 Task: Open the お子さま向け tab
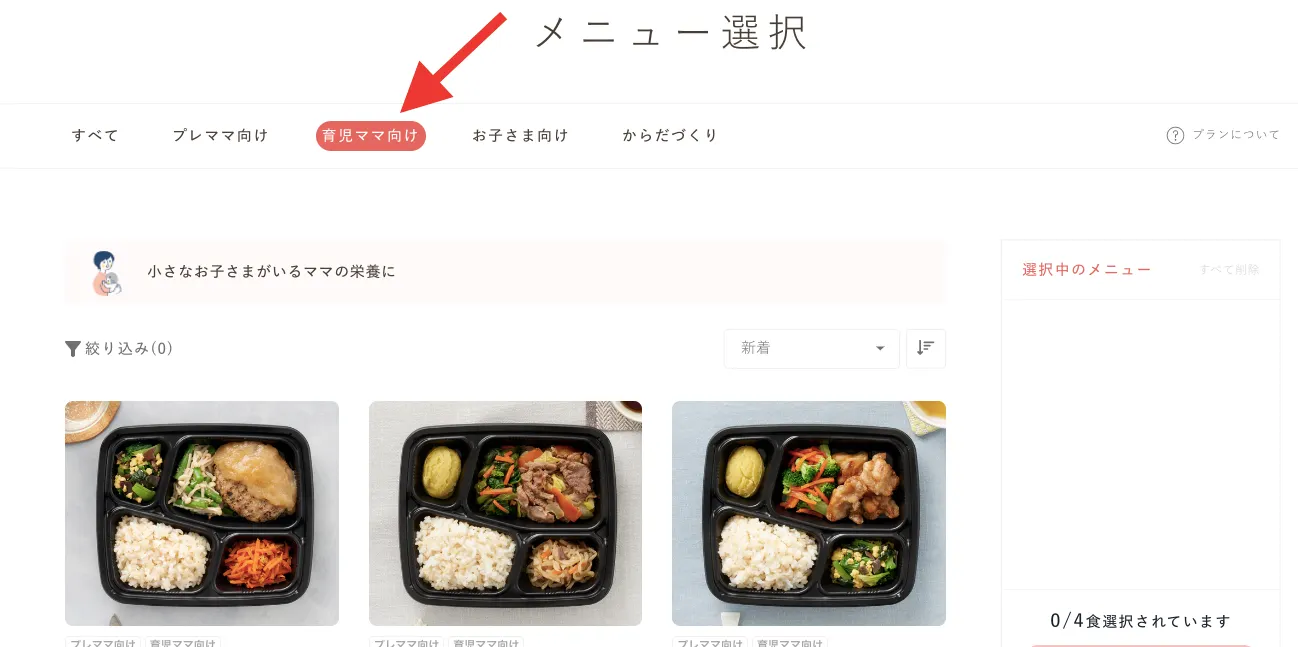520,135
